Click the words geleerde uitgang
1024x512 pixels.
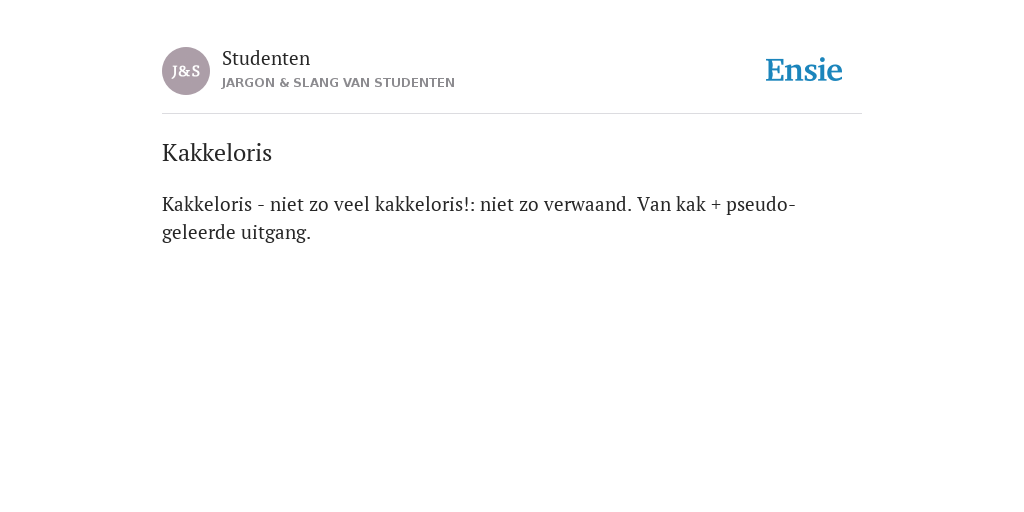tap(236, 232)
